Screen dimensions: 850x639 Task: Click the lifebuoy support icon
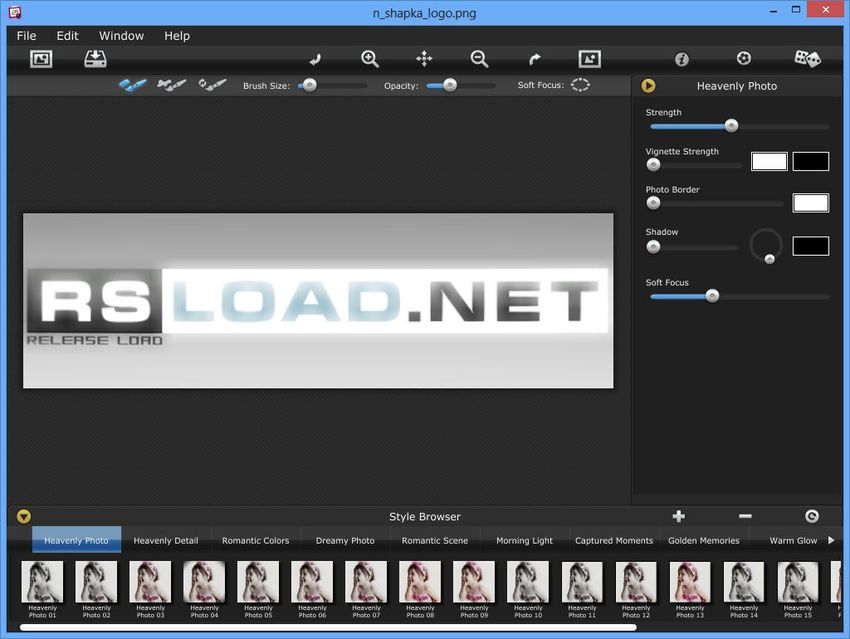coord(744,58)
